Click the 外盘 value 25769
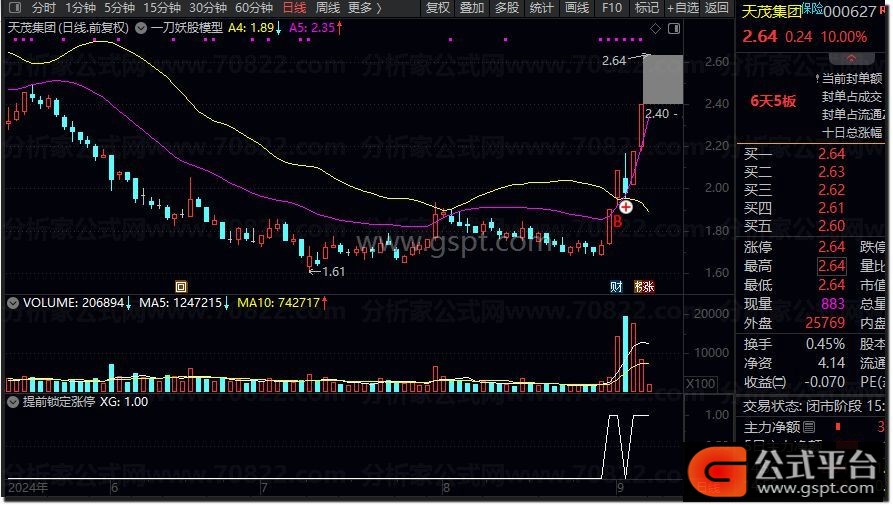 (x=825, y=323)
